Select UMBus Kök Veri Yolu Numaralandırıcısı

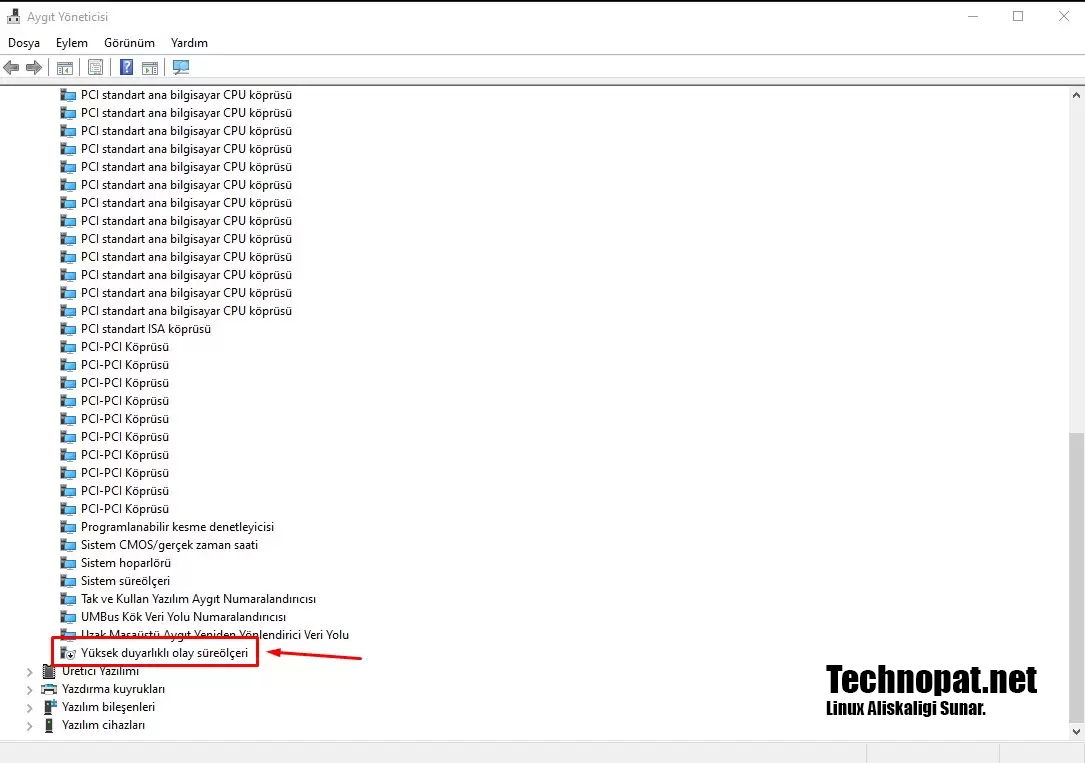183,617
